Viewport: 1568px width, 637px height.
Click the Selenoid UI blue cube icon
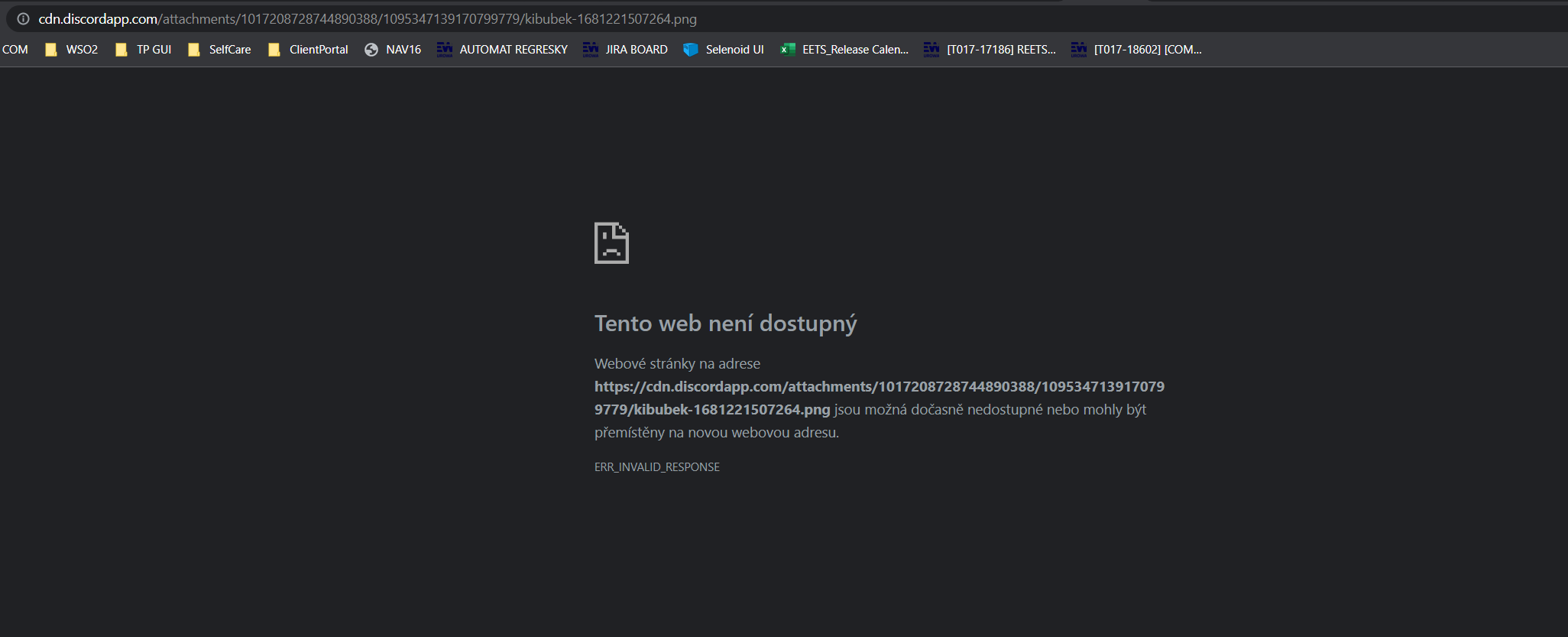pyautogui.click(x=691, y=50)
